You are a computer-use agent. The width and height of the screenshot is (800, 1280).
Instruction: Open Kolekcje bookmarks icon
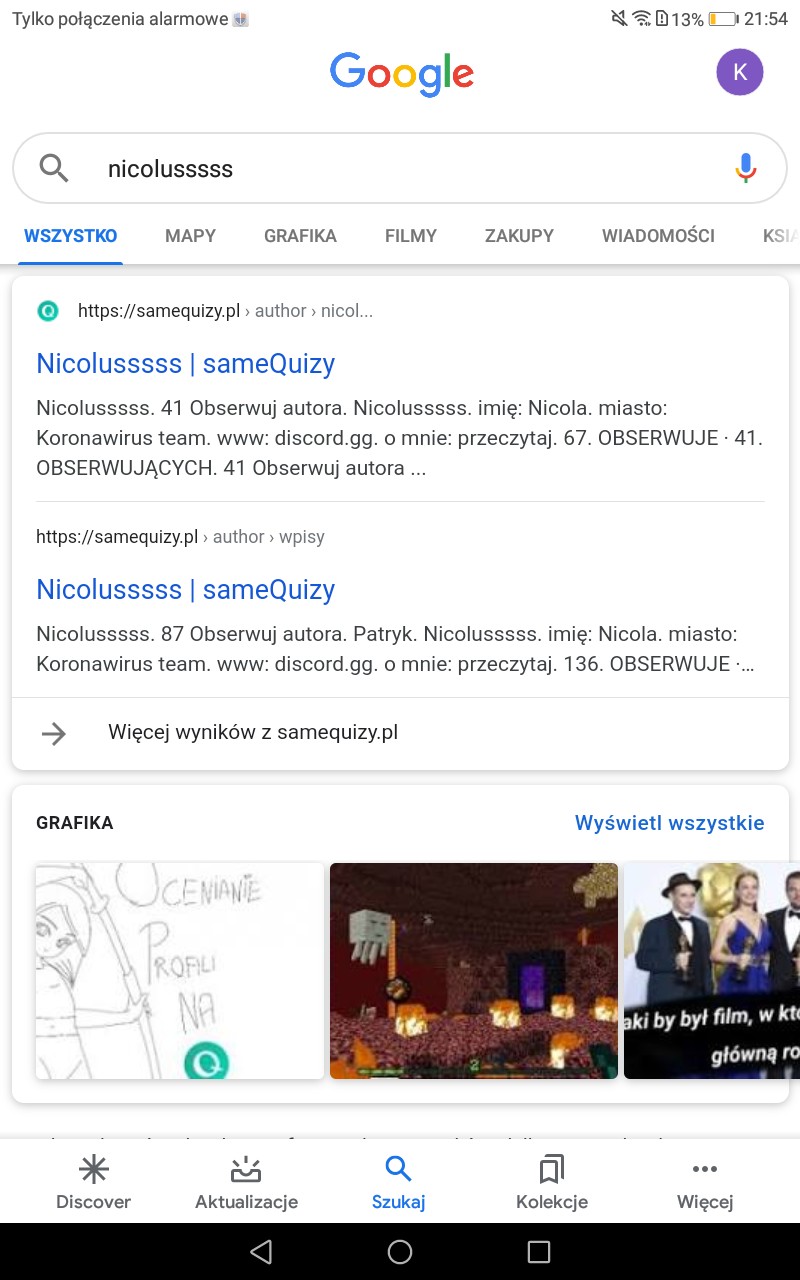(551, 1169)
